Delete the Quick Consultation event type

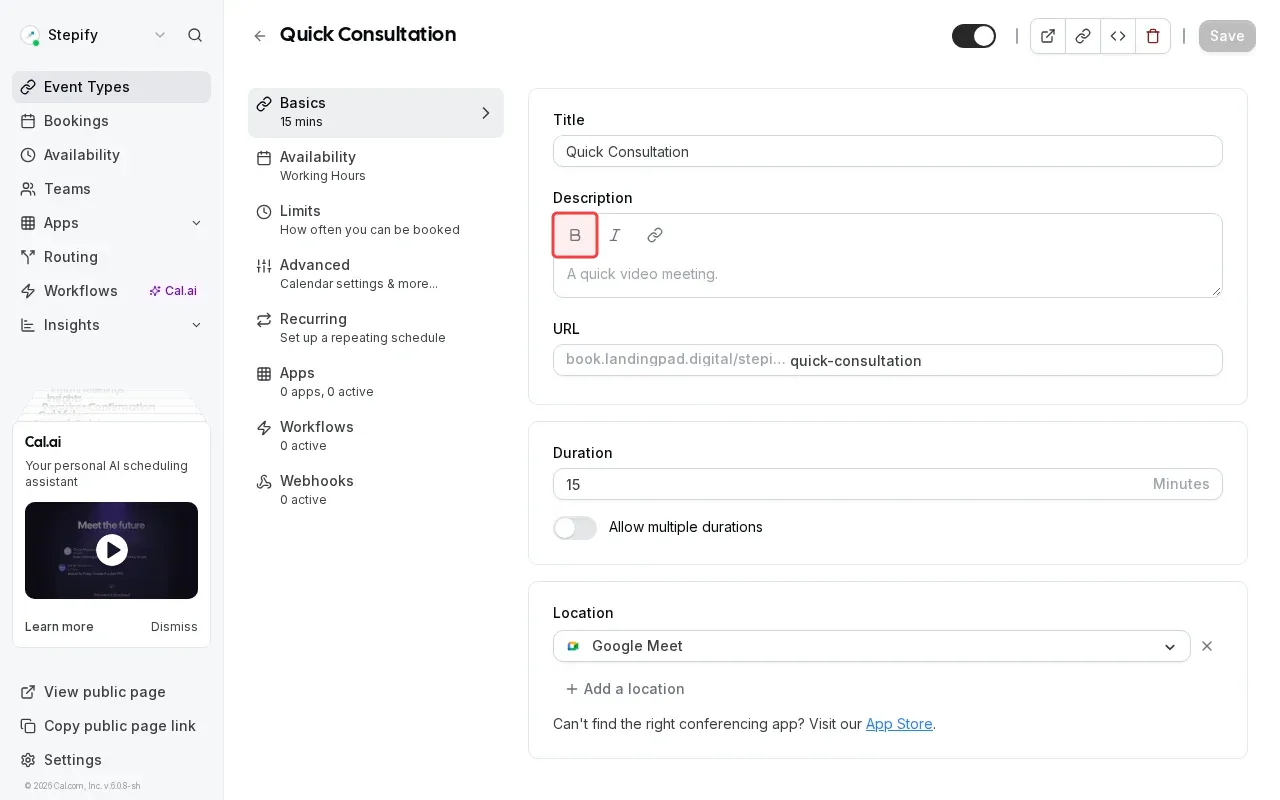1152,36
